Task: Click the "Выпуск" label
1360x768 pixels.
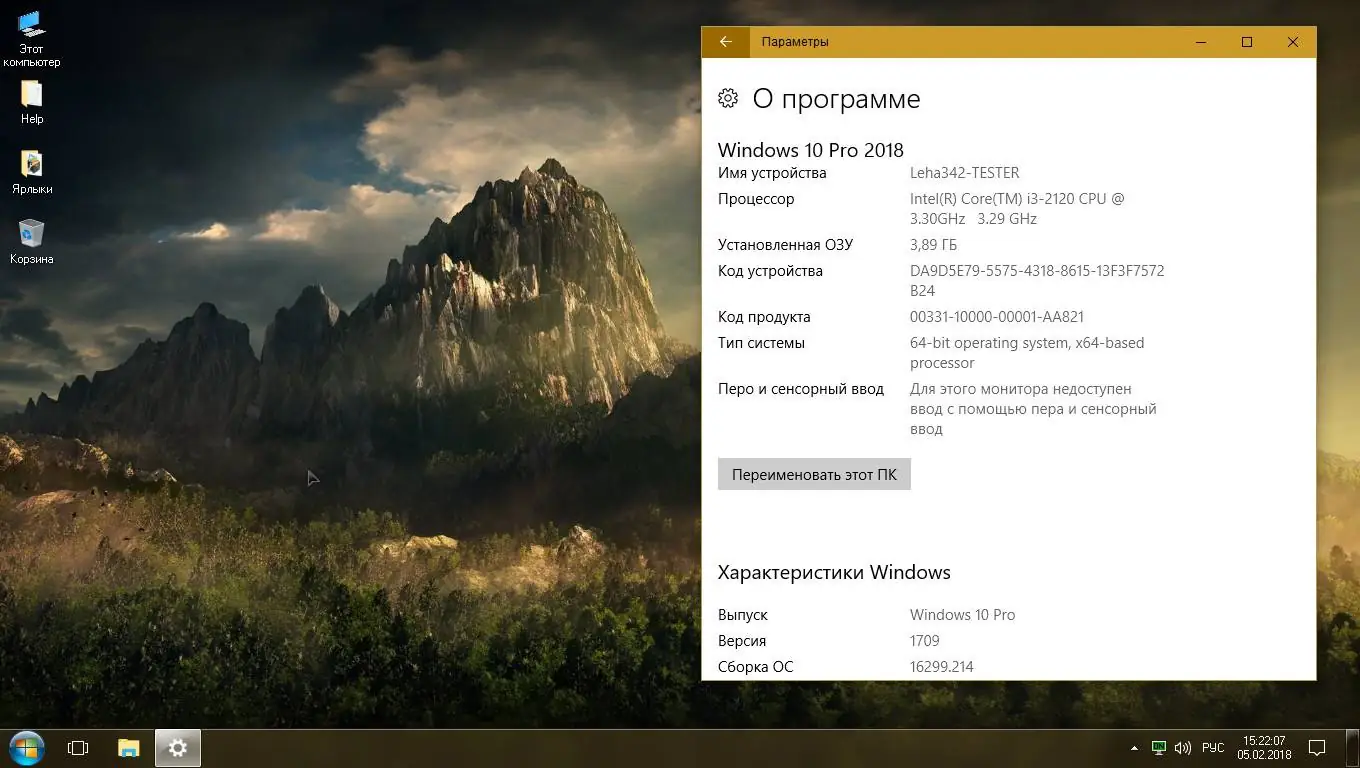Action: [x=743, y=615]
